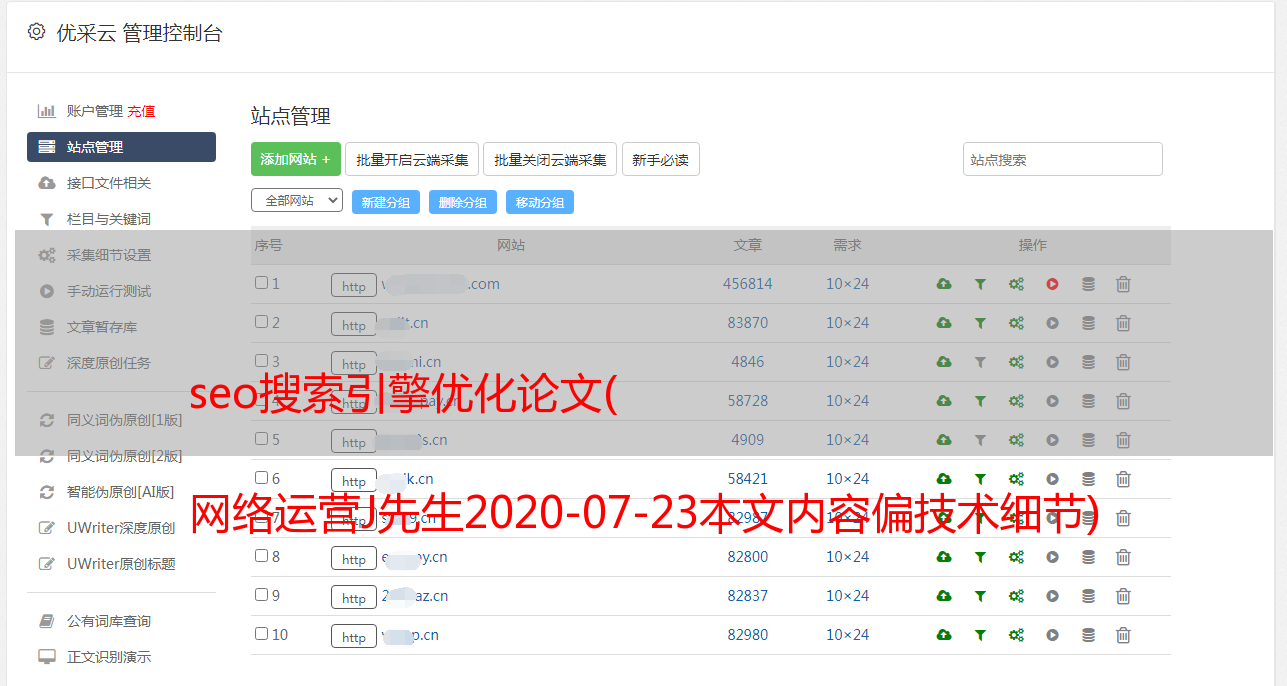The image size is (1287, 686).
Task: Click the funnel icon in the 83870 row
Action: [x=980, y=323]
